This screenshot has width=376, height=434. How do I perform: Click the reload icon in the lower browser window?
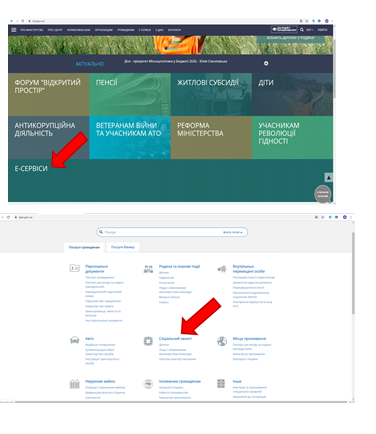pyautogui.click(x=8, y=217)
